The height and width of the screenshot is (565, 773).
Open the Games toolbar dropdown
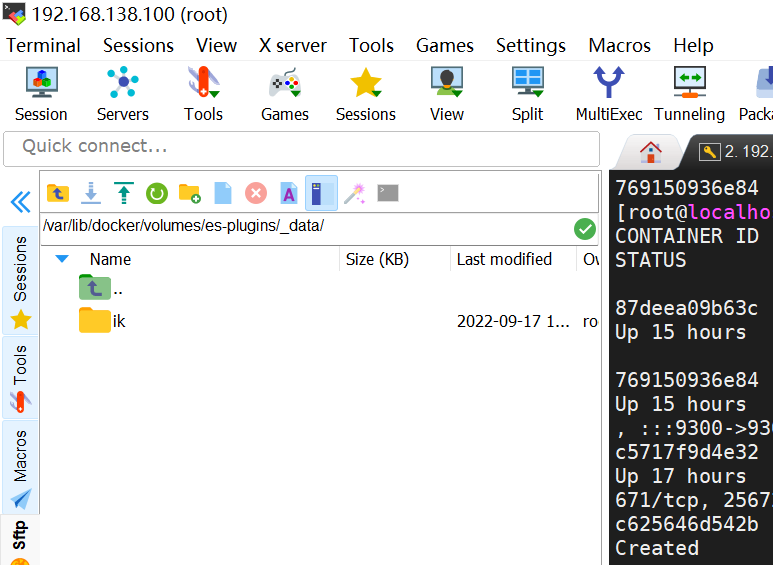tap(285, 94)
